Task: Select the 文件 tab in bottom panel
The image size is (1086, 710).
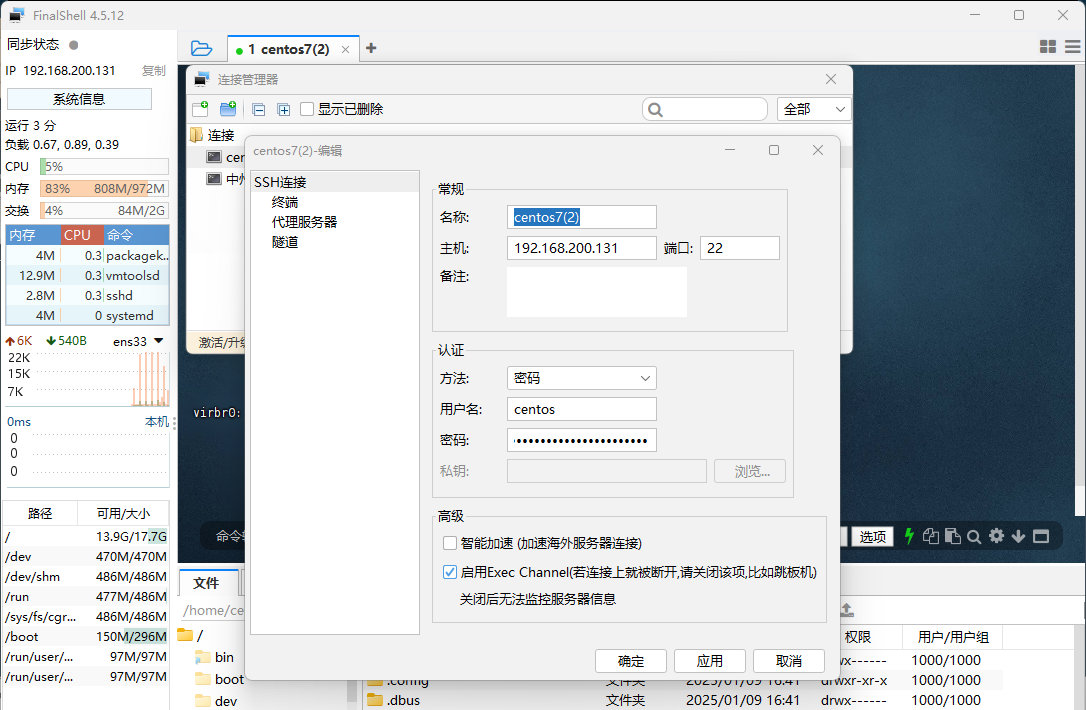Action: (206, 583)
